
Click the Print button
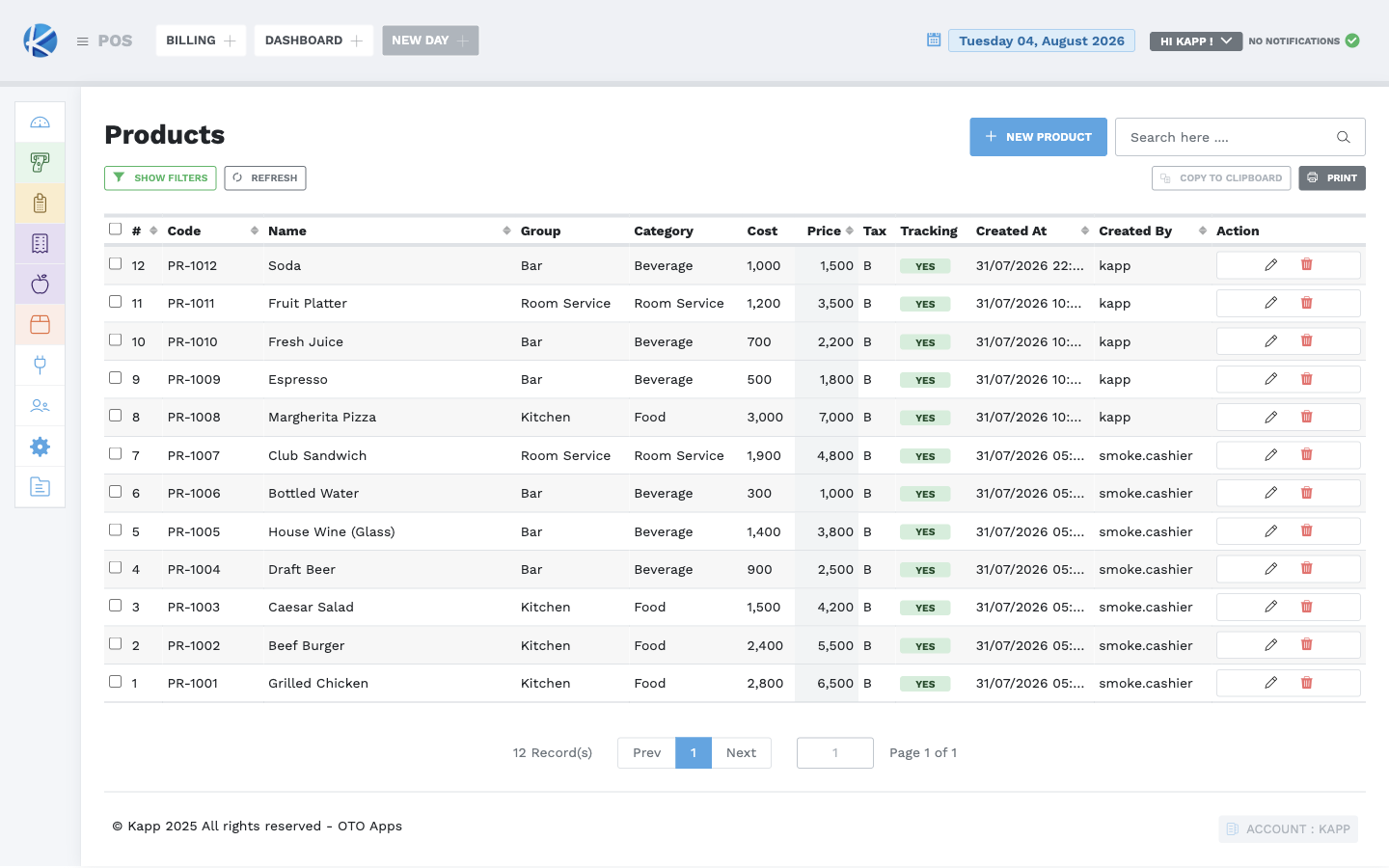pyautogui.click(x=1332, y=178)
